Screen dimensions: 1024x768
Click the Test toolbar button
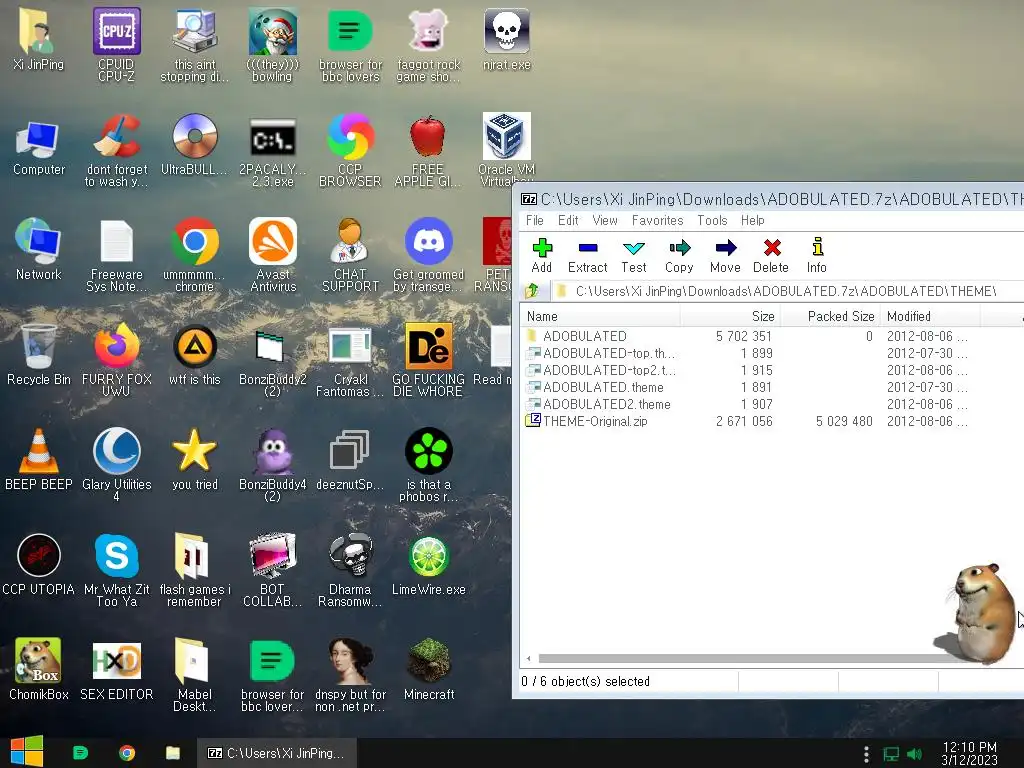click(633, 255)
